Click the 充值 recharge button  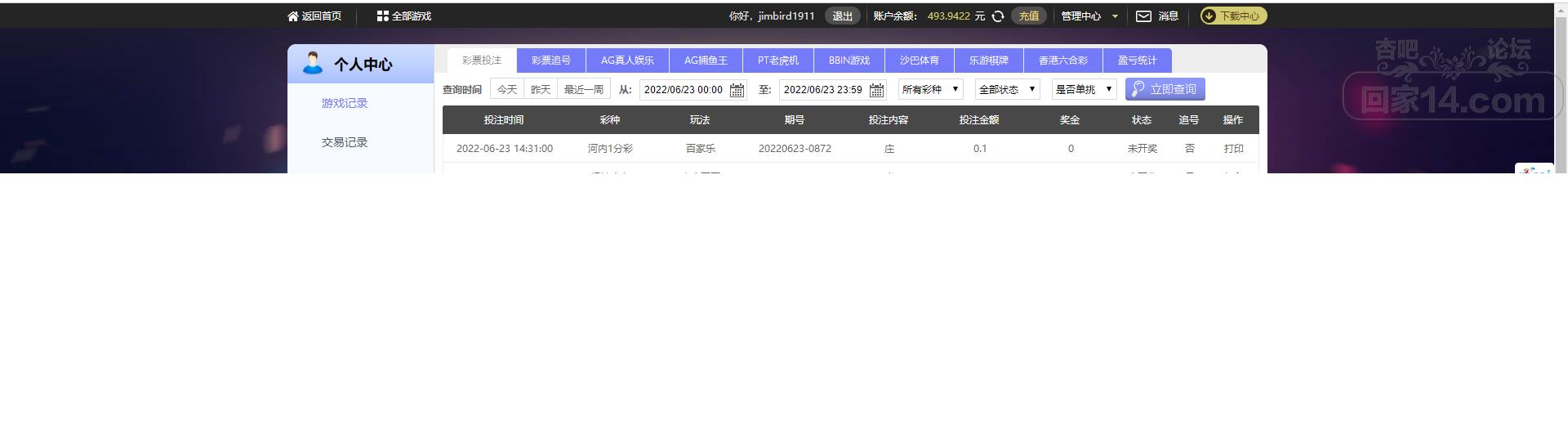pyautogui.click(x=1029, y=16)
